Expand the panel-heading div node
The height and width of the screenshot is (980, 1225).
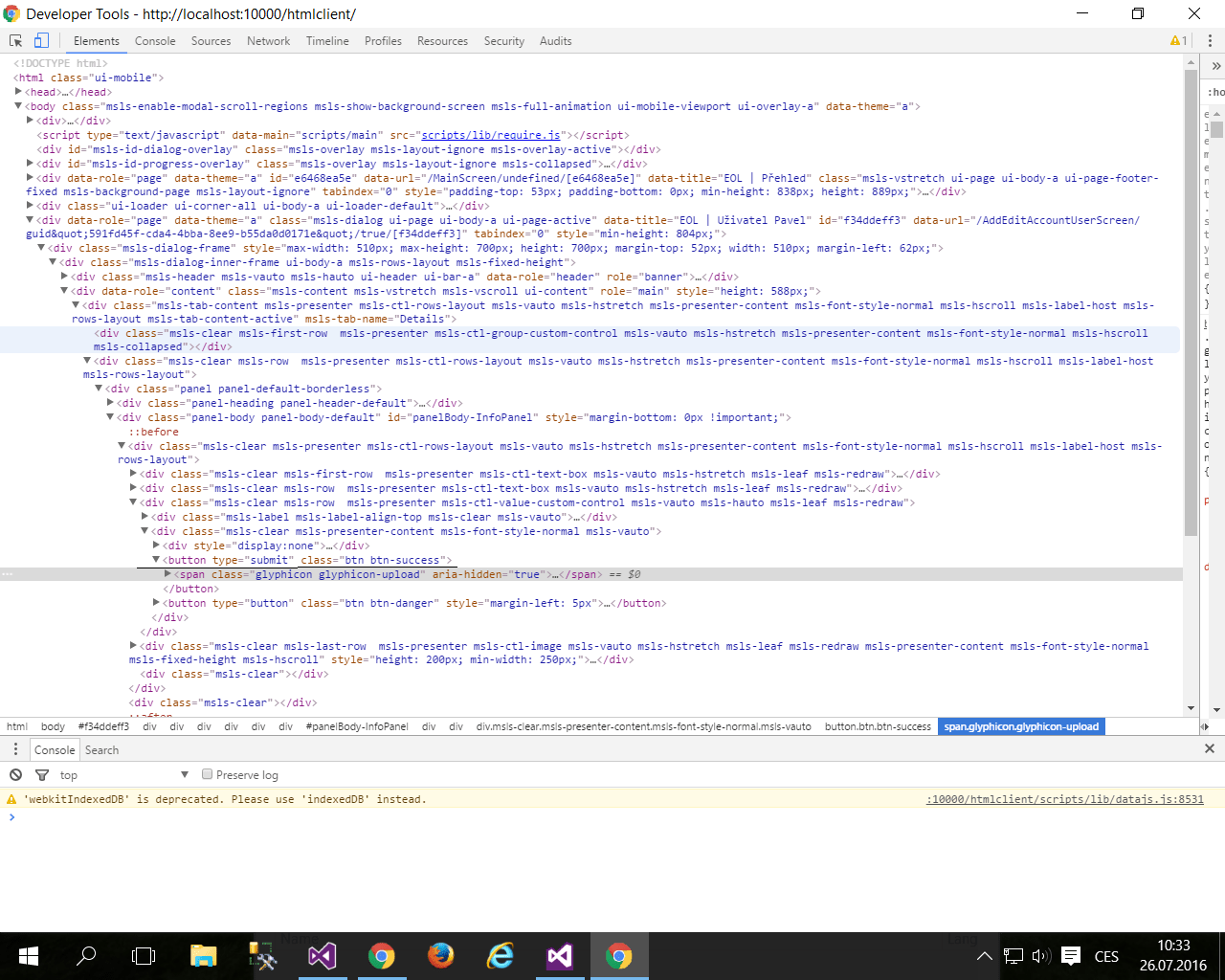tap(111, 403)
